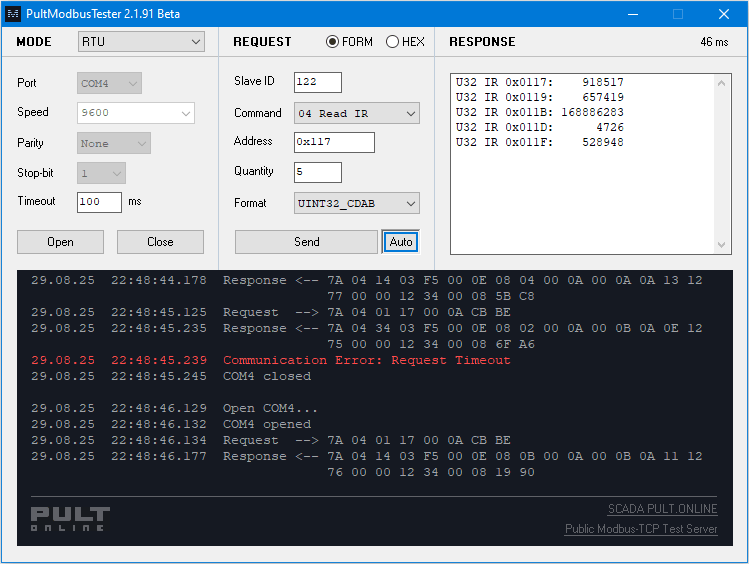
Task: Click the Timeout field showing 100
Action: coord(99,202)
